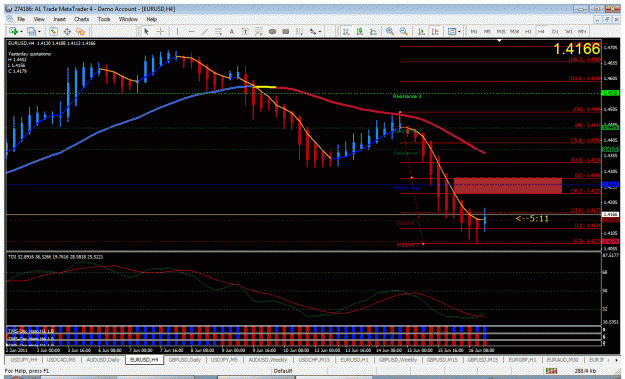The width and height of the screenshot is (625, 379).
Task: Zoom in on the chart
Action: point(390,31)
